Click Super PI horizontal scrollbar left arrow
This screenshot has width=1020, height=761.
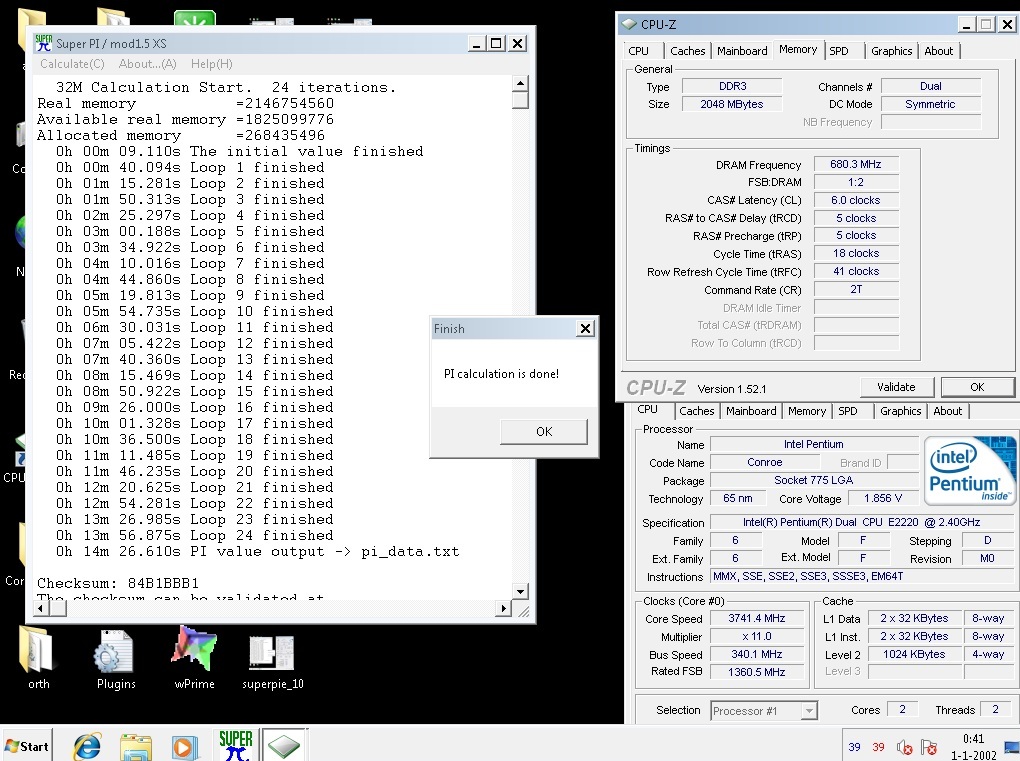point(42,609)
